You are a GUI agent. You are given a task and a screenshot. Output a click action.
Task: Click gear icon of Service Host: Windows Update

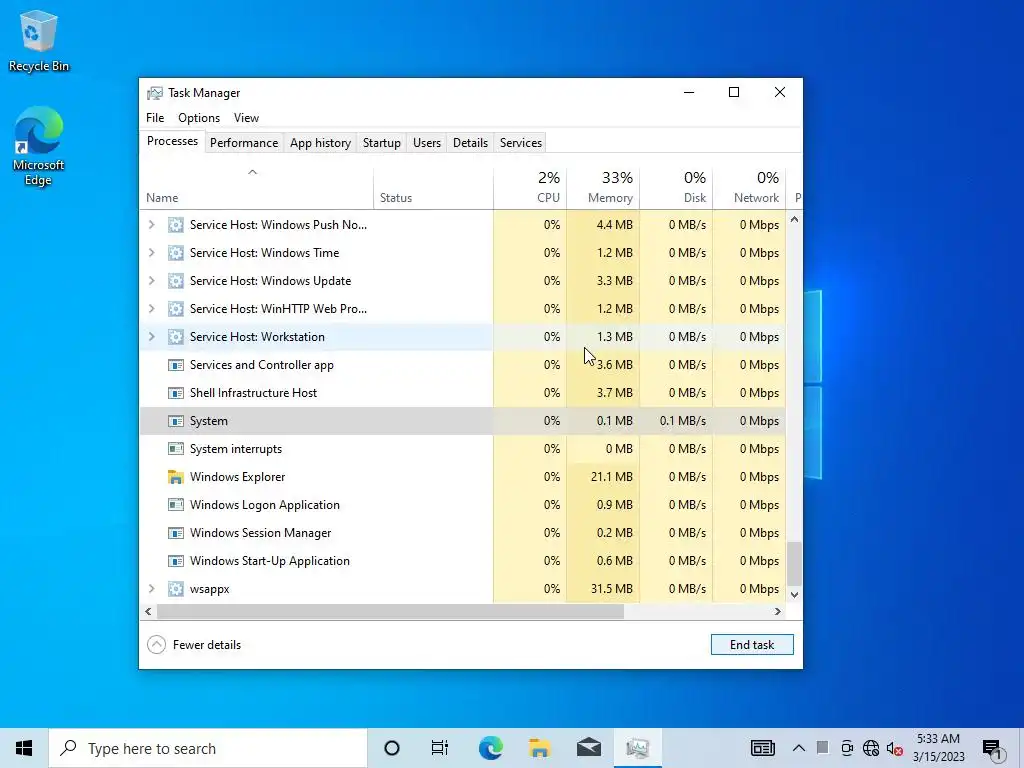click(176, 281)
